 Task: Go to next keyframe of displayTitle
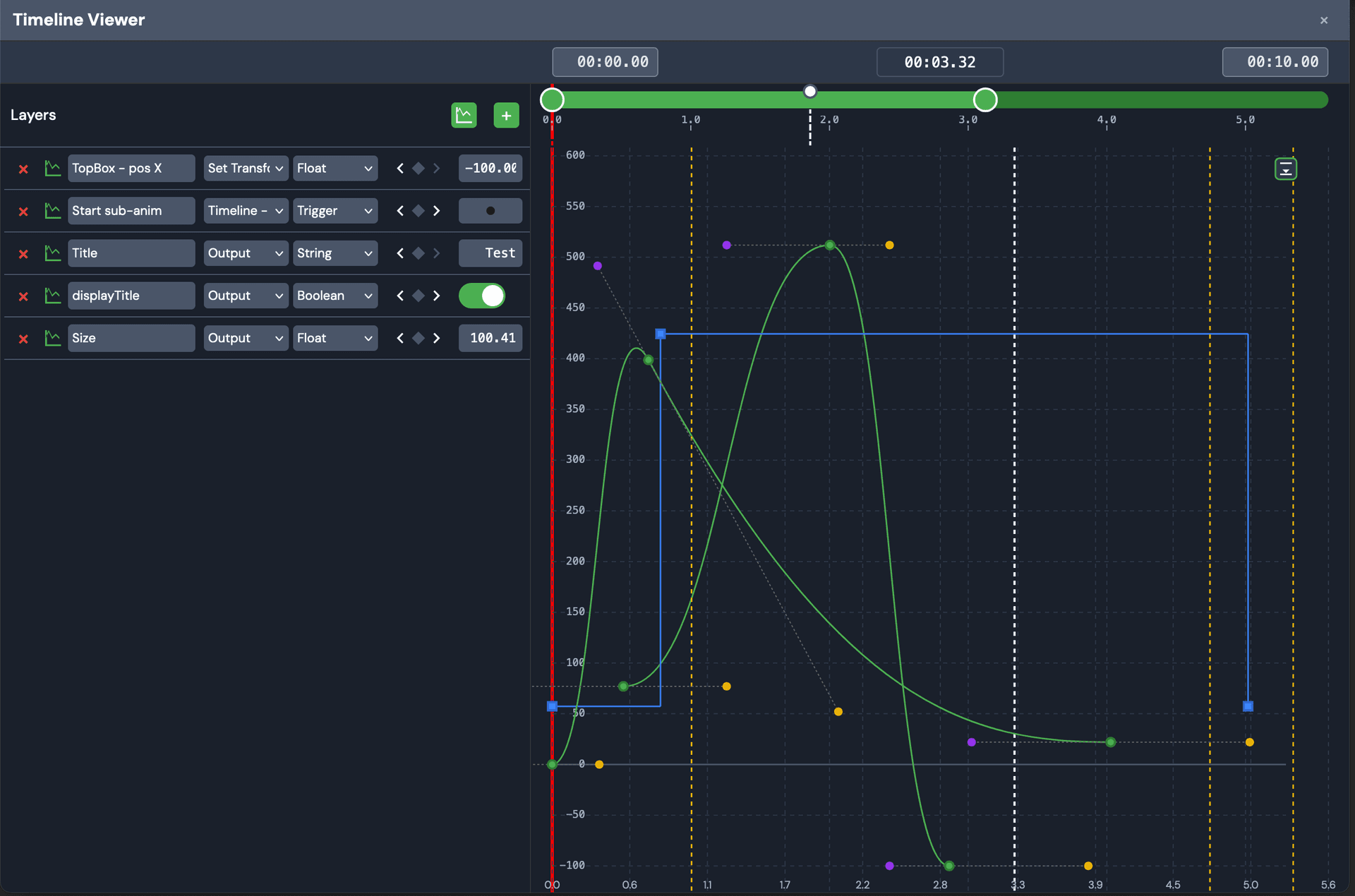[x=437, y=295]
